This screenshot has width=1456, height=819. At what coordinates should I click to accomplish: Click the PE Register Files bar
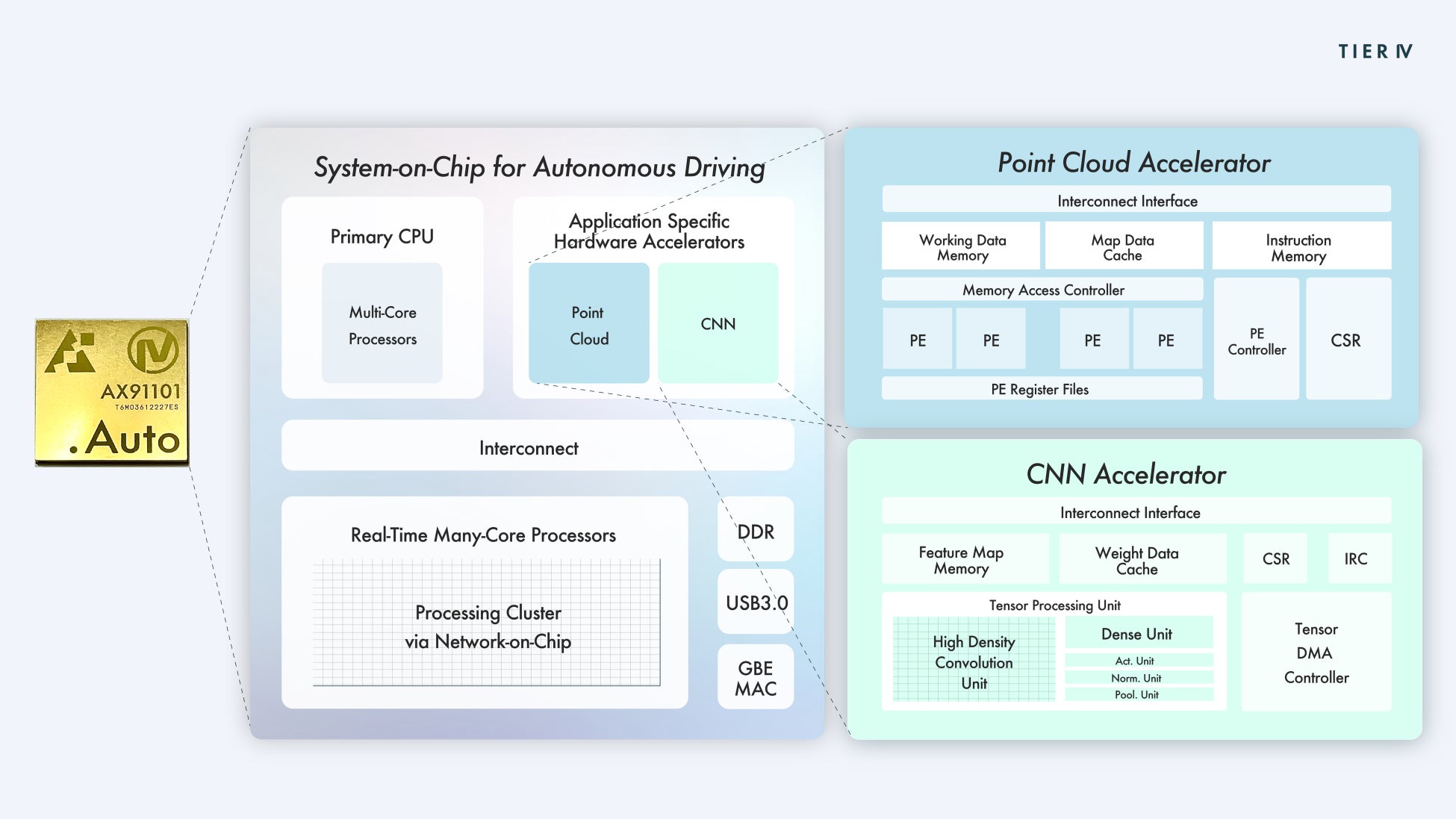(x=1041, y=389)
